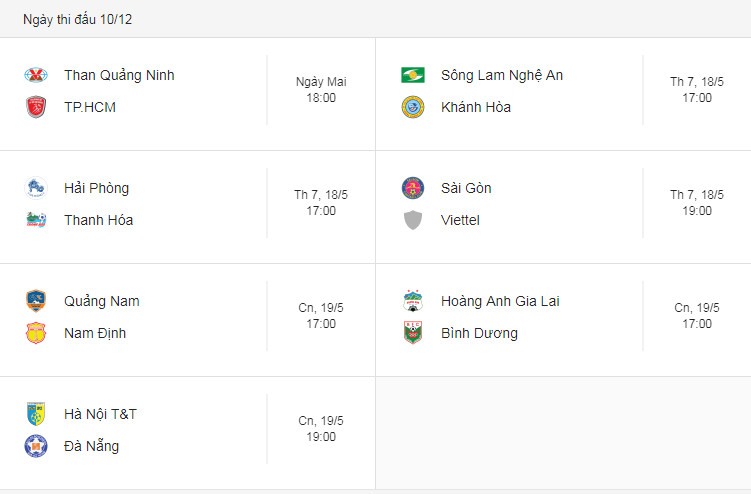The image size is (751, 494).
Task: Open the Thanh Hóa team name link
Action: coord(99,220)
